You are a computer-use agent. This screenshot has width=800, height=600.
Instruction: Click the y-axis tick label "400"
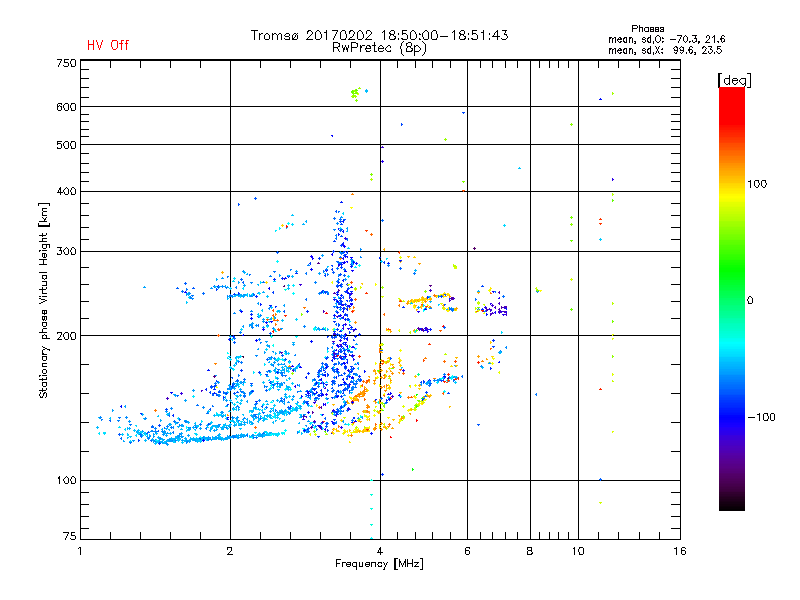(x=66, y=192)
